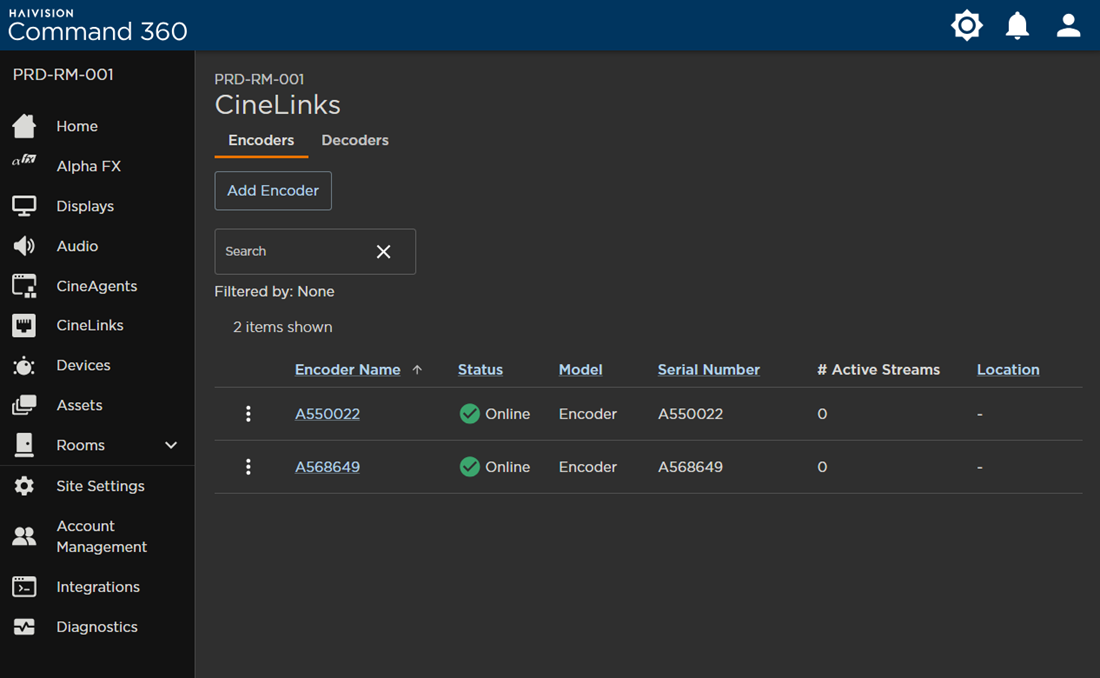Open the user profile icon
Screen dimensions: 1100x678
pyautogui.click(x=1068, y=25)
